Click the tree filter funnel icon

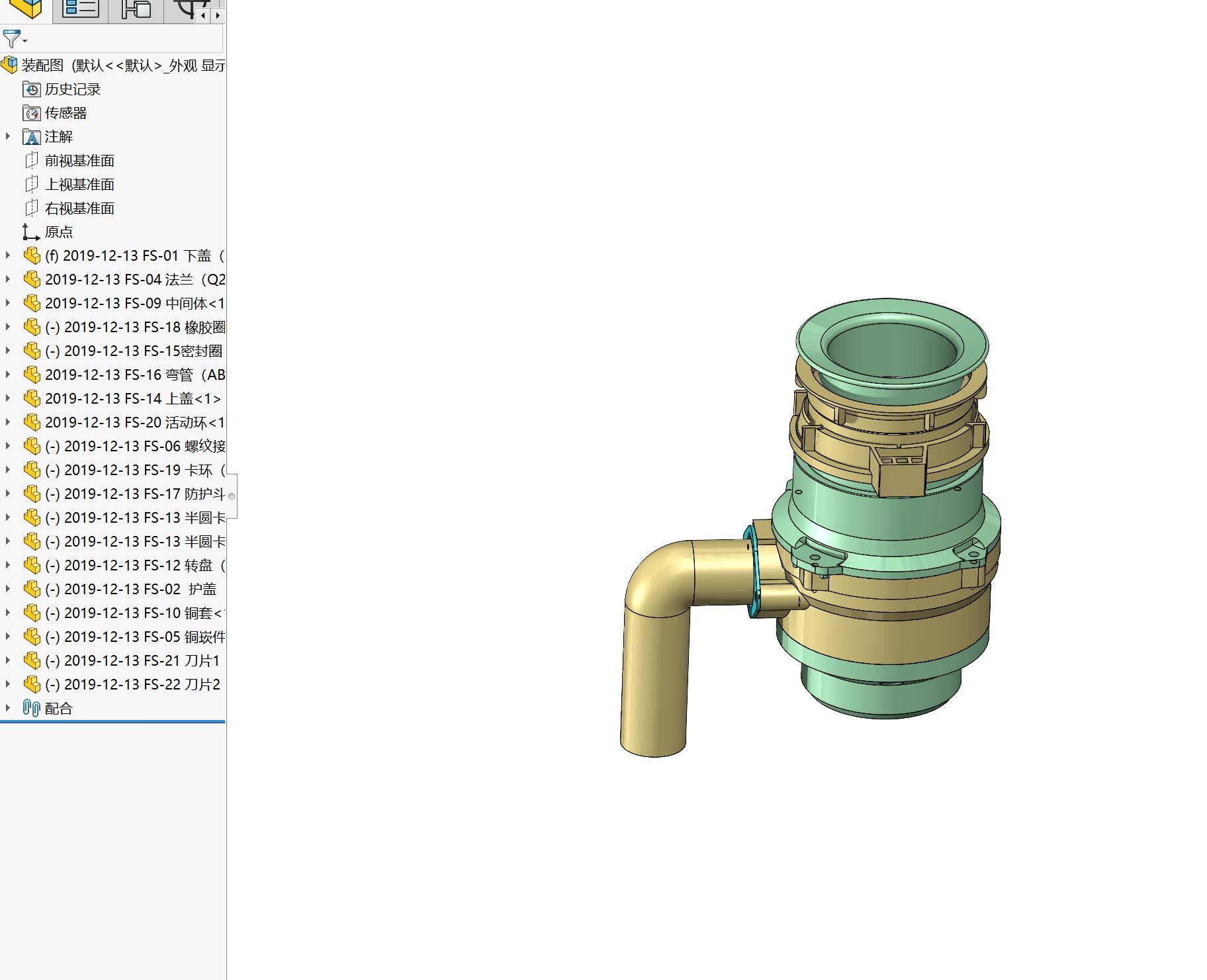pos(13,39)
